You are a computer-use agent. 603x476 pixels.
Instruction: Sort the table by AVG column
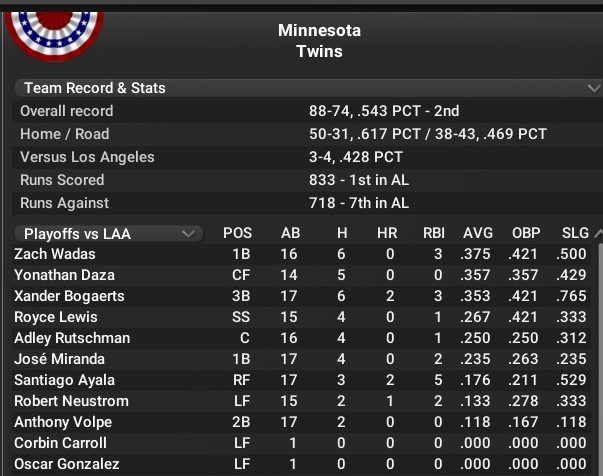[478, 234]
